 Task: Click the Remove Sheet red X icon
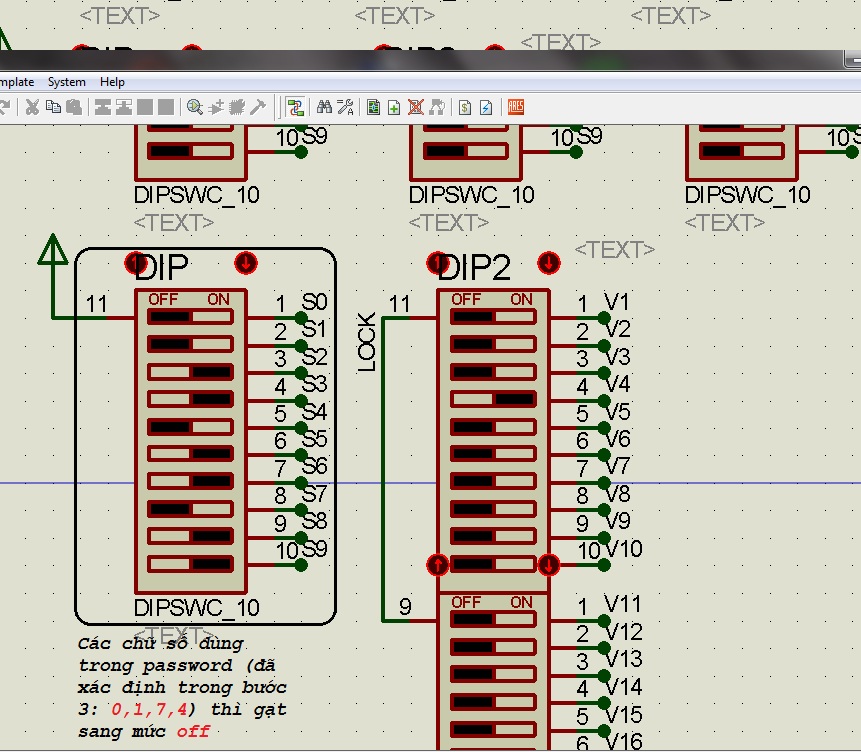[416, 107]
